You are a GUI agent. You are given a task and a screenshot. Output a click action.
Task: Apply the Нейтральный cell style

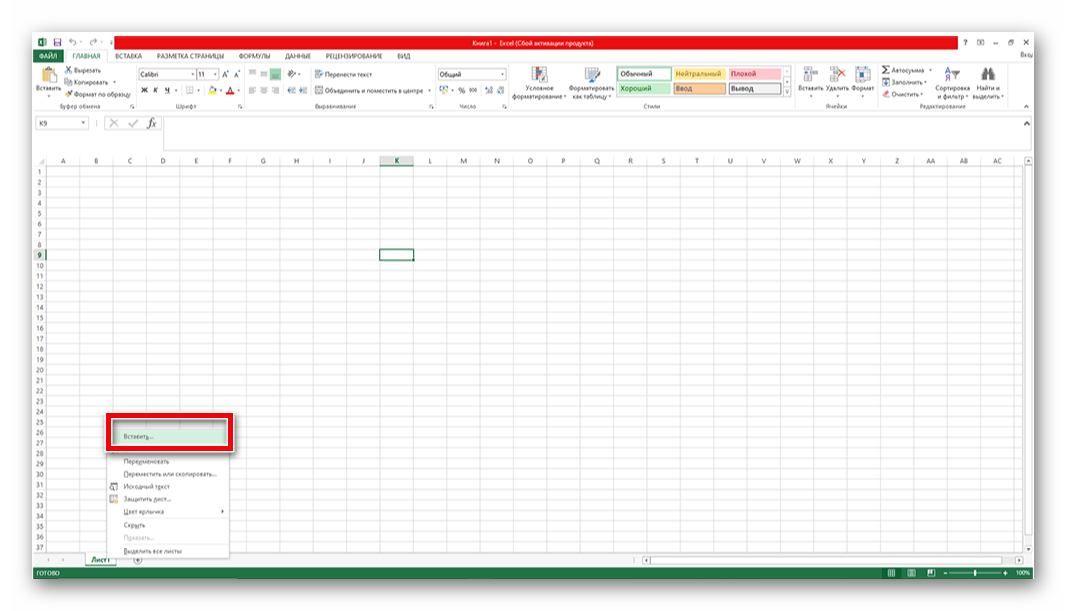click(x=700, y=73)
